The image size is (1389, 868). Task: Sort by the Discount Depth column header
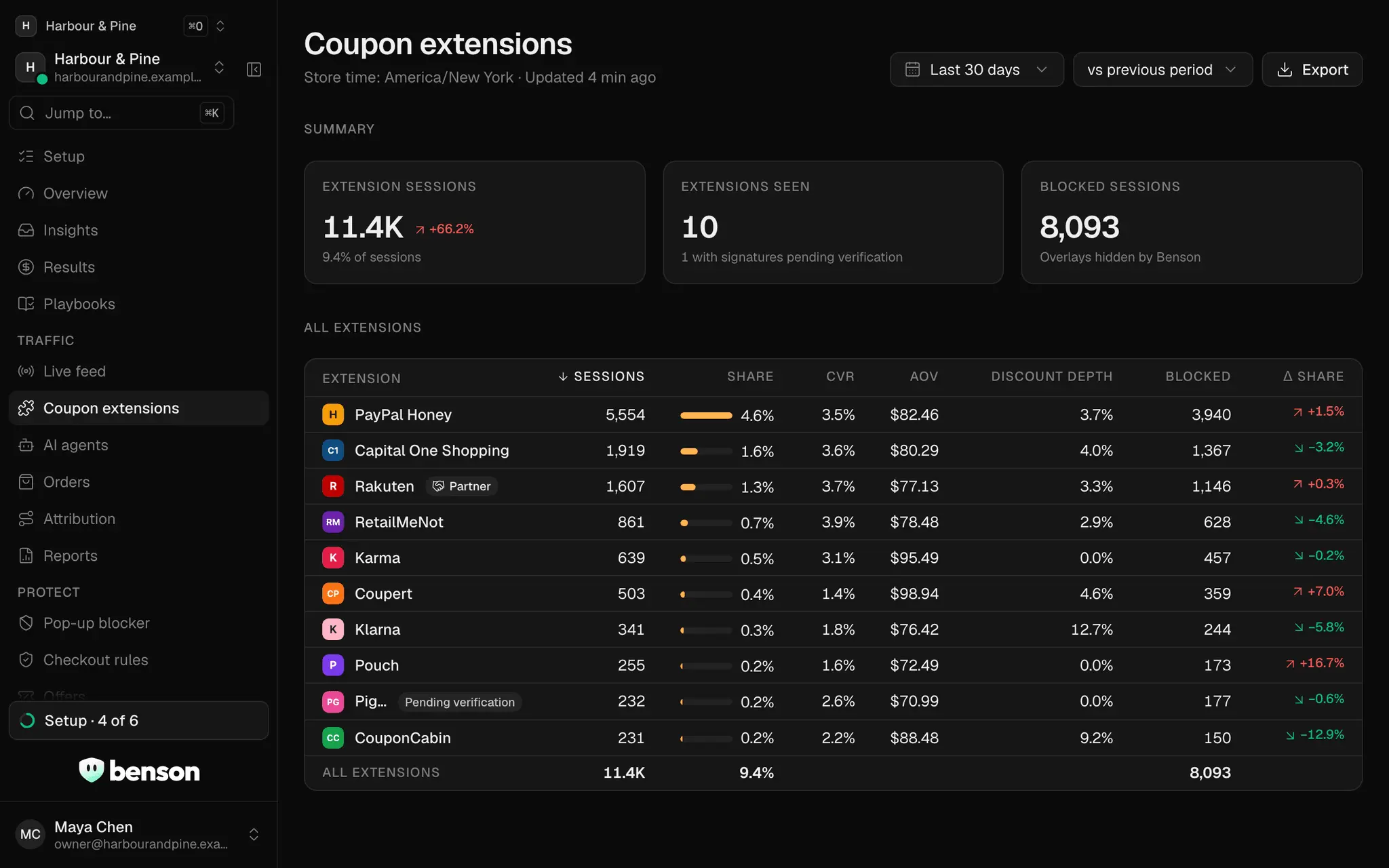point(1051,376)
